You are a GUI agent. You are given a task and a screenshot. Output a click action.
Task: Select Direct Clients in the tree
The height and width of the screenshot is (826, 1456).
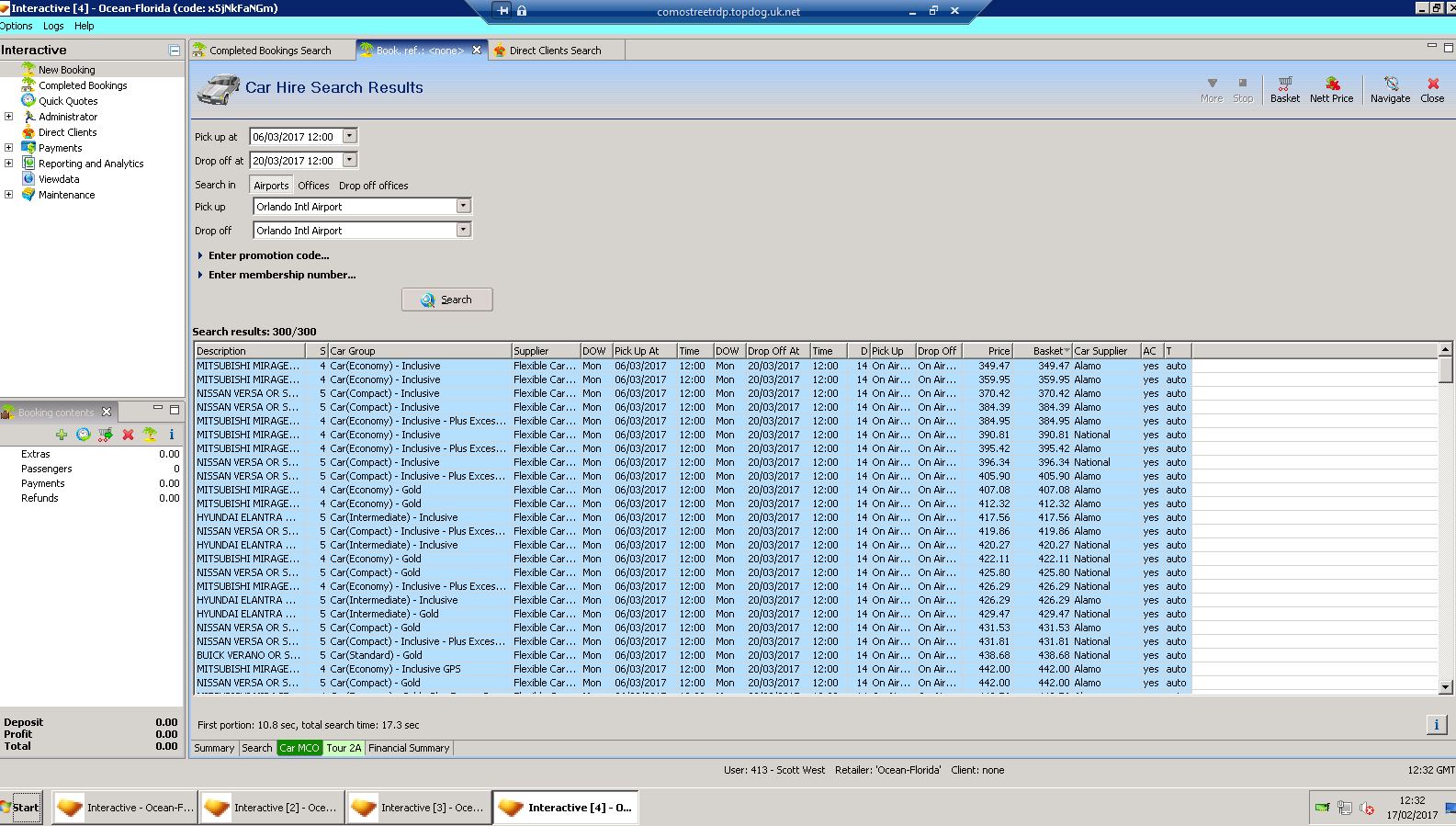[67, 132]
